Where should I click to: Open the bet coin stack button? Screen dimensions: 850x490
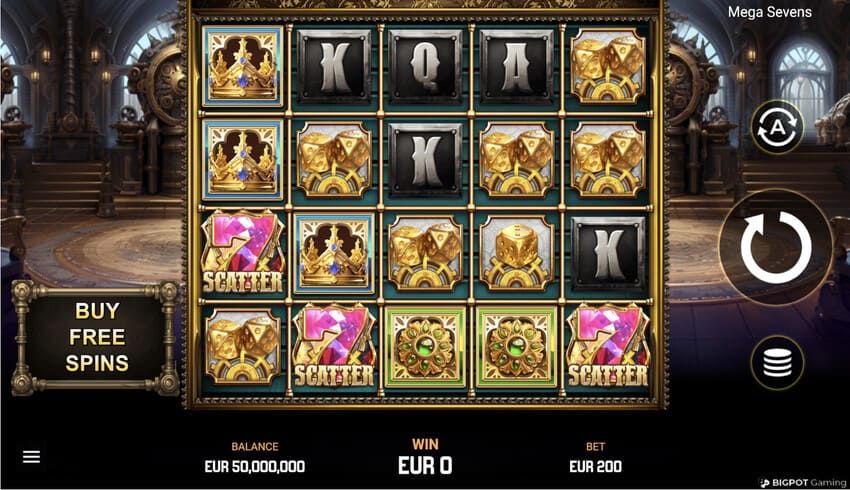[x=777, y=363]
